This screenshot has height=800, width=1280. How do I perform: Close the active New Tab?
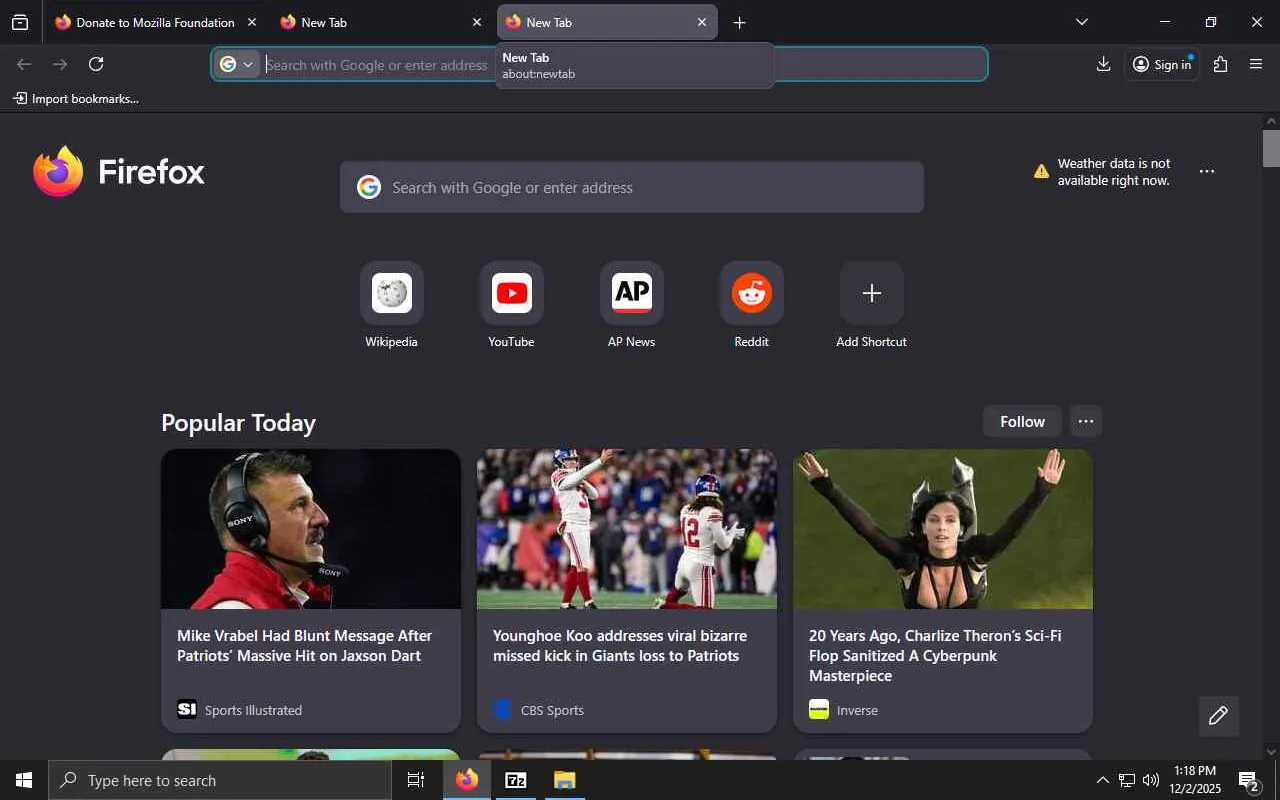[x=702, y=22]
